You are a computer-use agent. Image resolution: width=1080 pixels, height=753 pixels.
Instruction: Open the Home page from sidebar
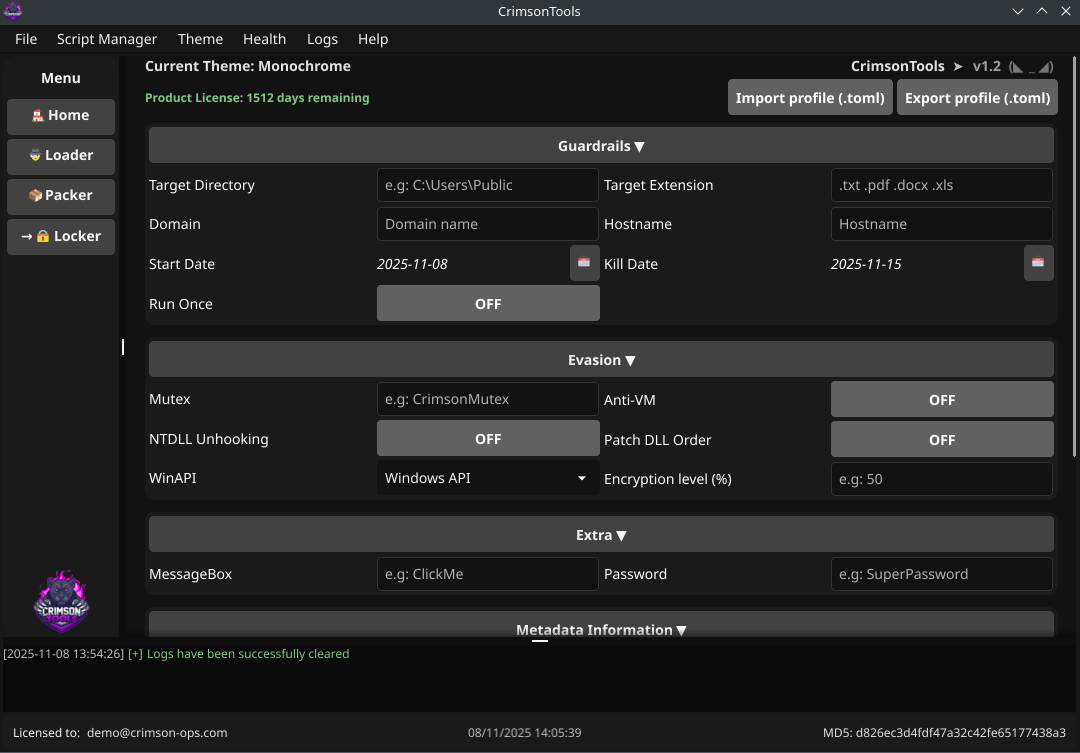click(x=60, y=115)
